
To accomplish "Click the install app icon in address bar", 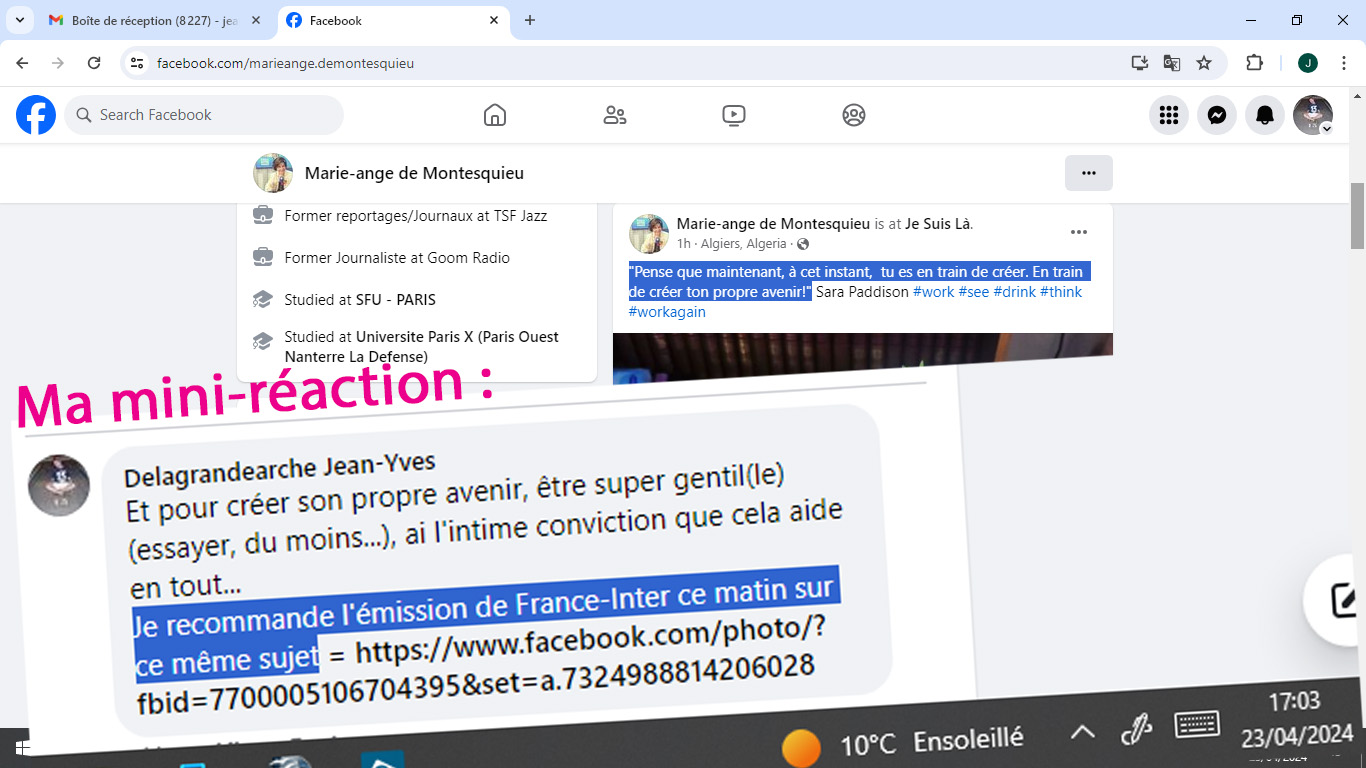I will 1140,63.
